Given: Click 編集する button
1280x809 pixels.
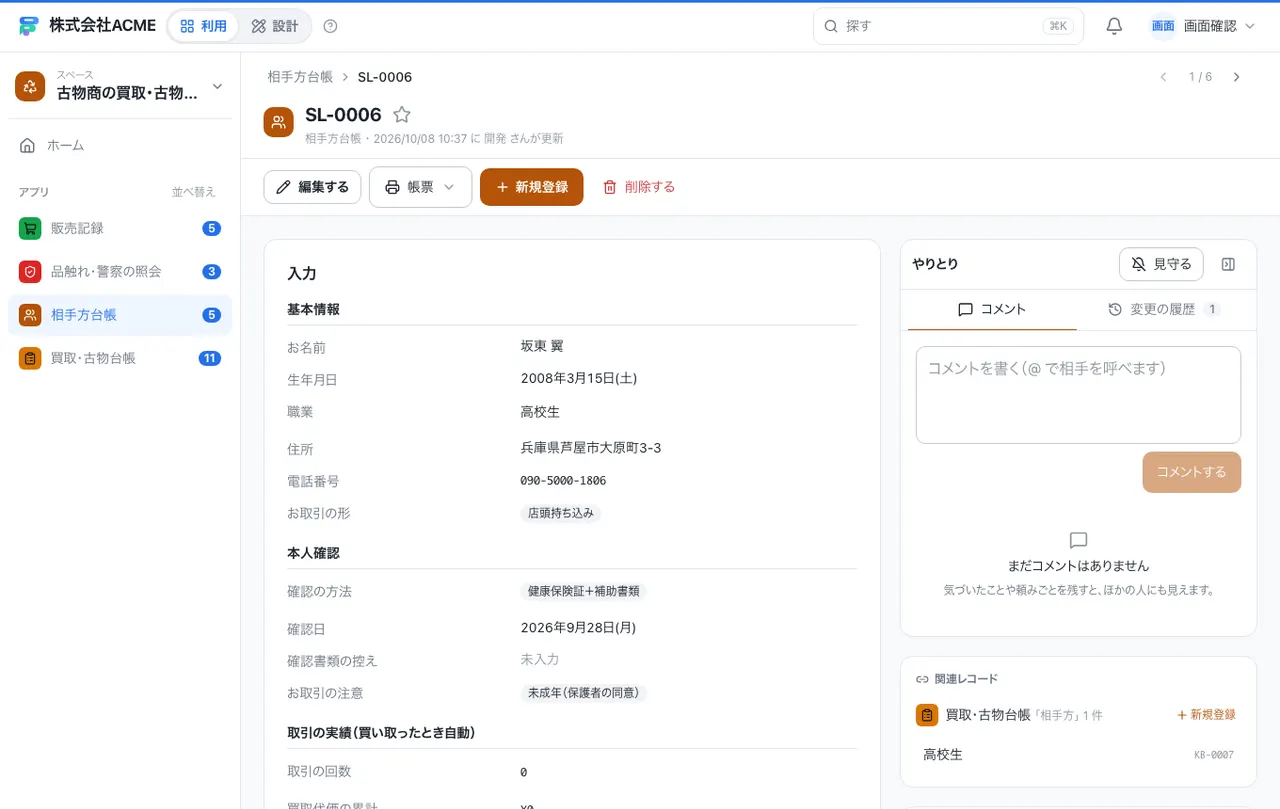Looking at the screenshot, I should point(312,187).
